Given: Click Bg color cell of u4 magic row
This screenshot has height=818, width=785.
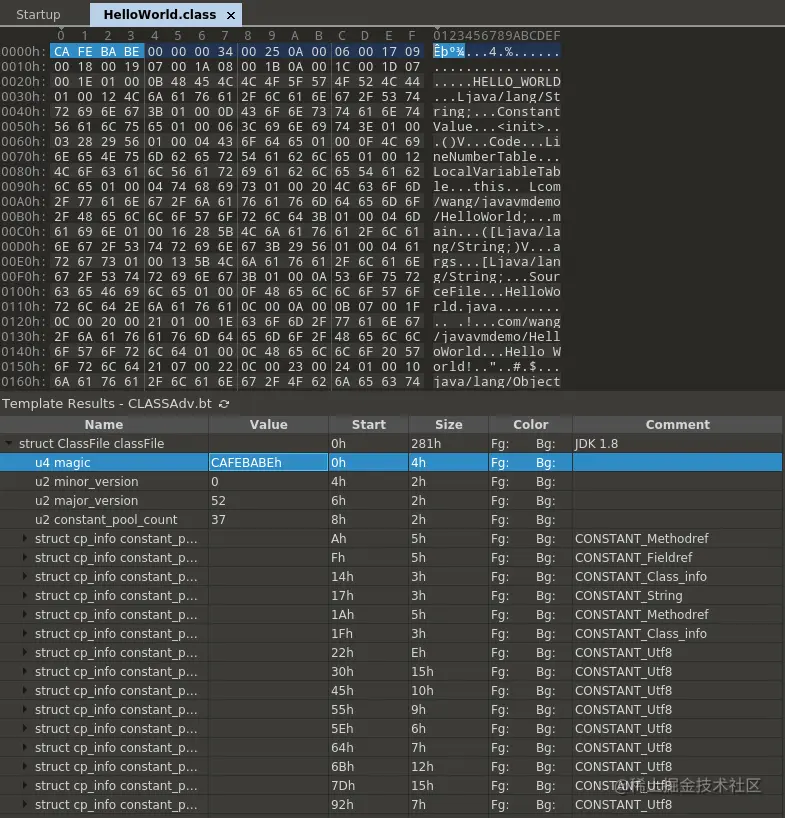Looking at the screenshot, I should click(545, 463).
